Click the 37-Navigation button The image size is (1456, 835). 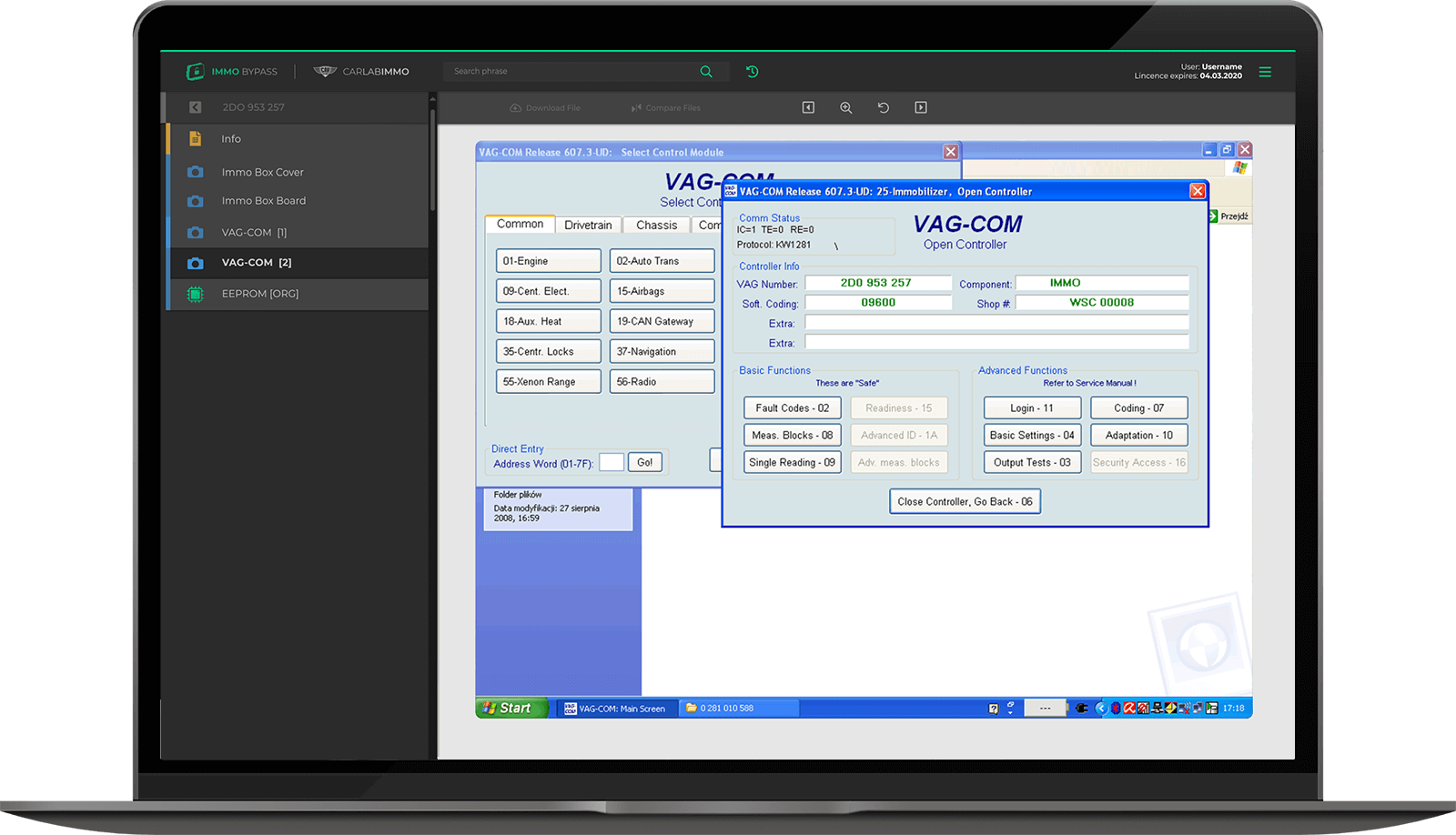pyautogui.click(x=662, y=351)
